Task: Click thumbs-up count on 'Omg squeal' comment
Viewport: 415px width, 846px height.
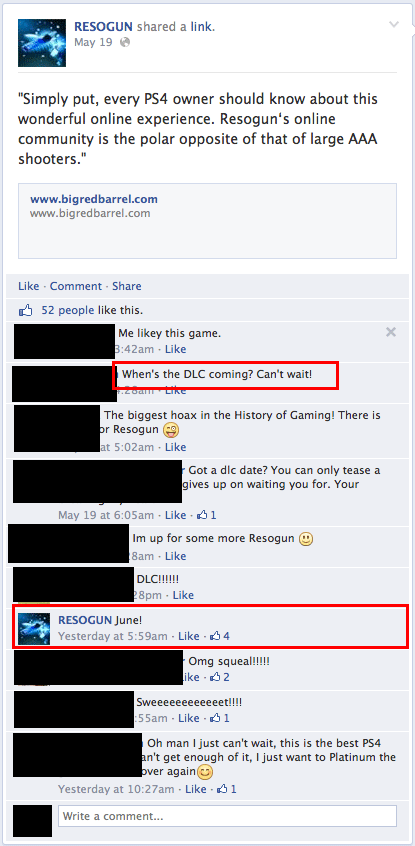Action: pos(220,677)
